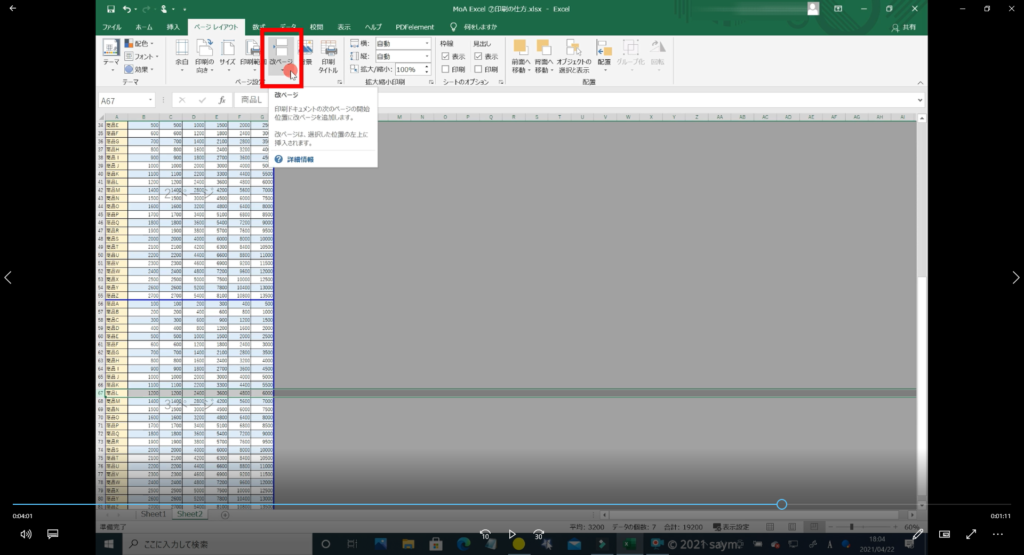This screenshot has height=555, width=1024.
Task: Click the 改ページ (Breaks) ribbon button
Action: [282, 55]
